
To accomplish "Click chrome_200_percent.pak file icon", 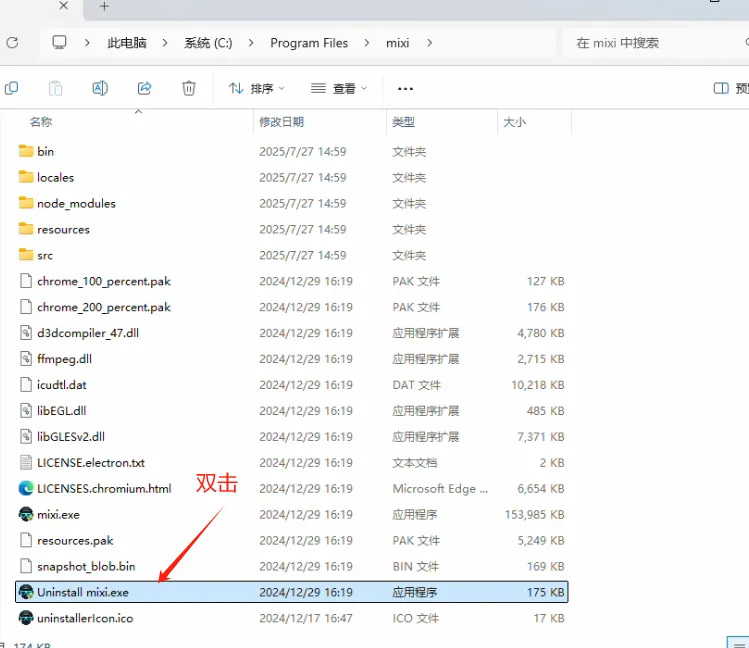I will (26, 307).
